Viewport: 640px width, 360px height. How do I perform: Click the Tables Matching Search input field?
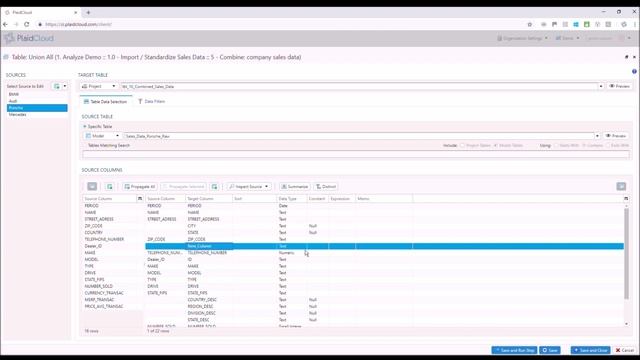[356, 154]
